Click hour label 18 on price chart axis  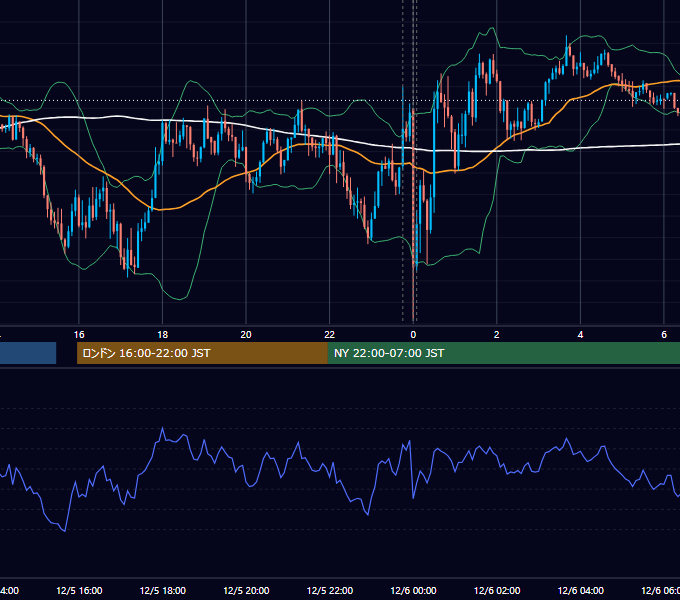(x=163, y=335)
